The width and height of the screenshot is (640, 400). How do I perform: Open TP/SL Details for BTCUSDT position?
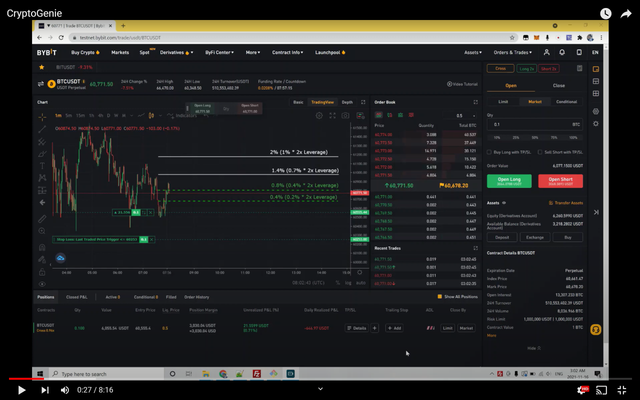point(357,328)
